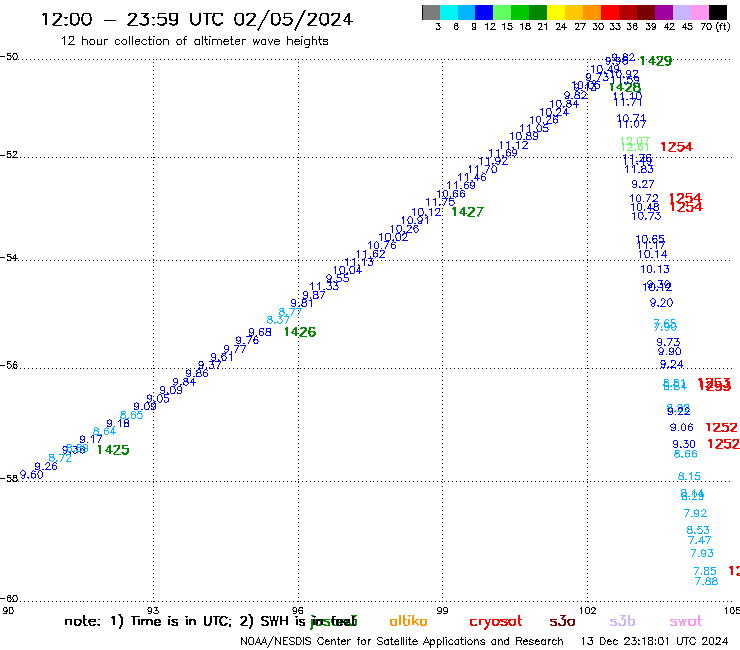
Task: Select the longitude axis label 102
Action: 588,611
